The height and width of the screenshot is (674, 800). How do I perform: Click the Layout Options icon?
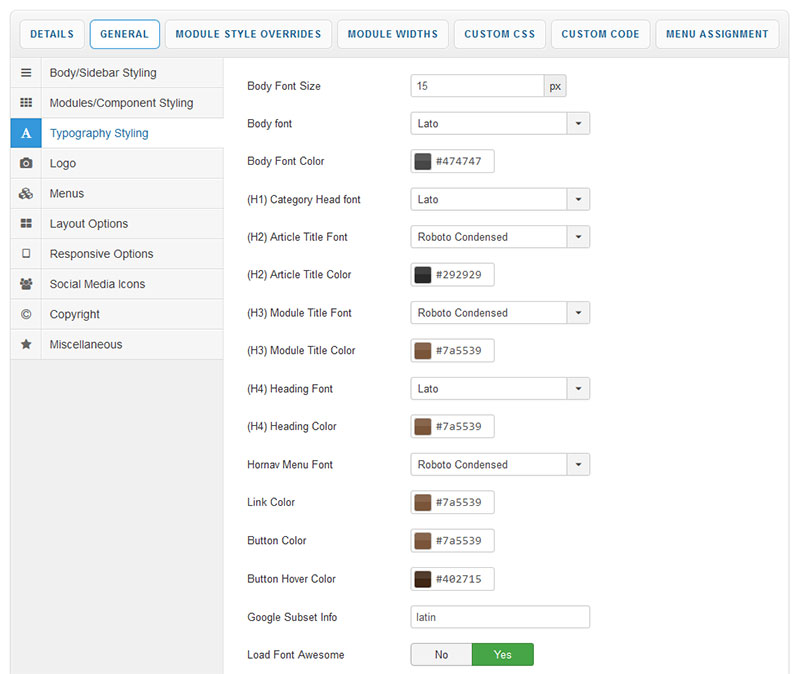point(26,224)
